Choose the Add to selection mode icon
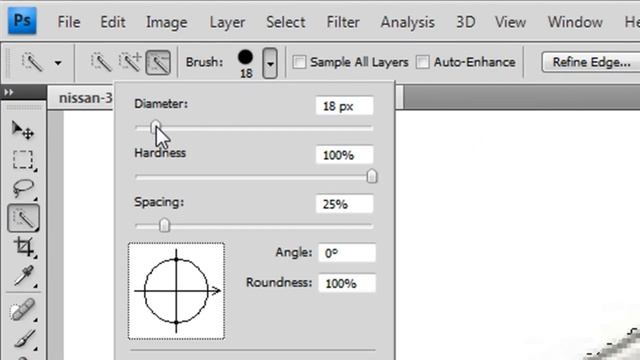This screenshot has height=360, width=640. click(129, 62)
